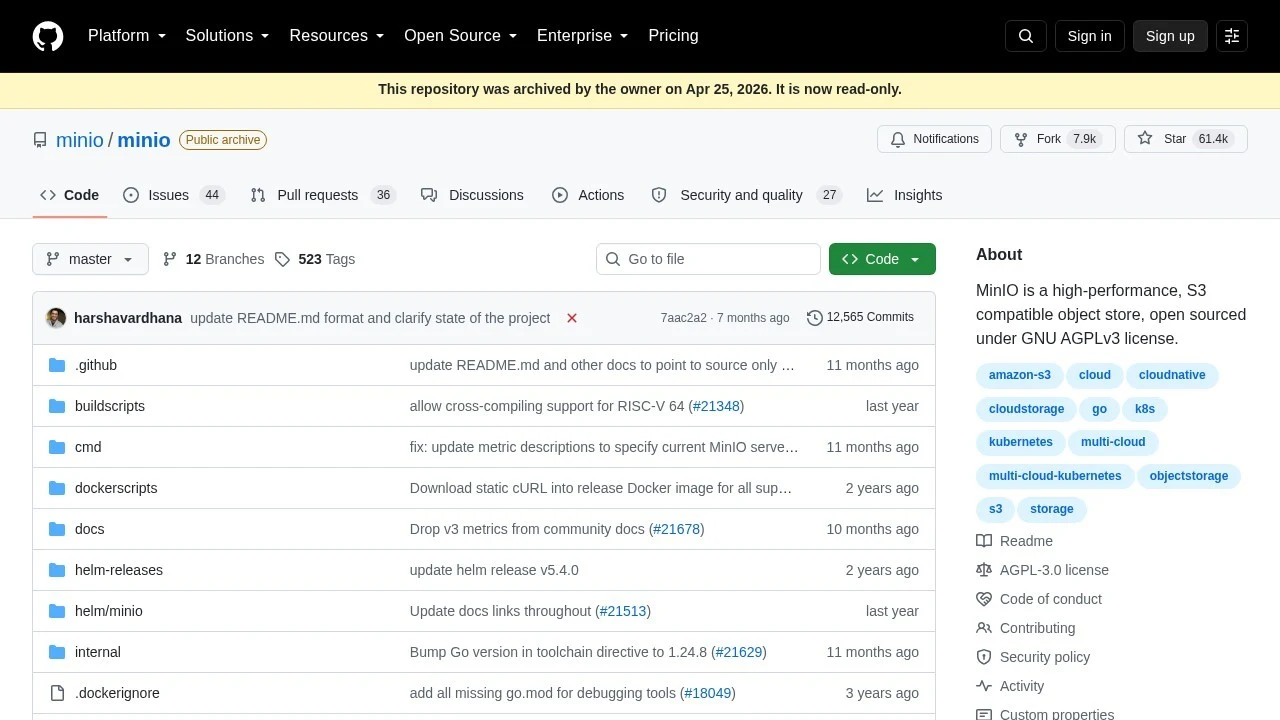1280x720 pixels.
Task: Open the search magnifier button
Action: click(1026, 36)
